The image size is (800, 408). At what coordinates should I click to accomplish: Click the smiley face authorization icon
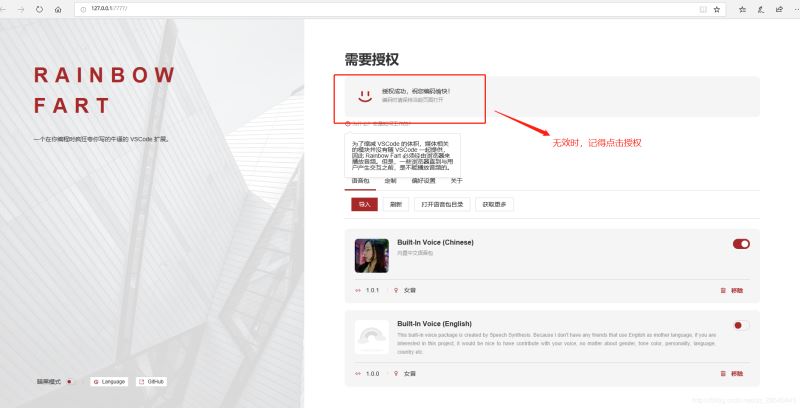(x=365, y=96)
